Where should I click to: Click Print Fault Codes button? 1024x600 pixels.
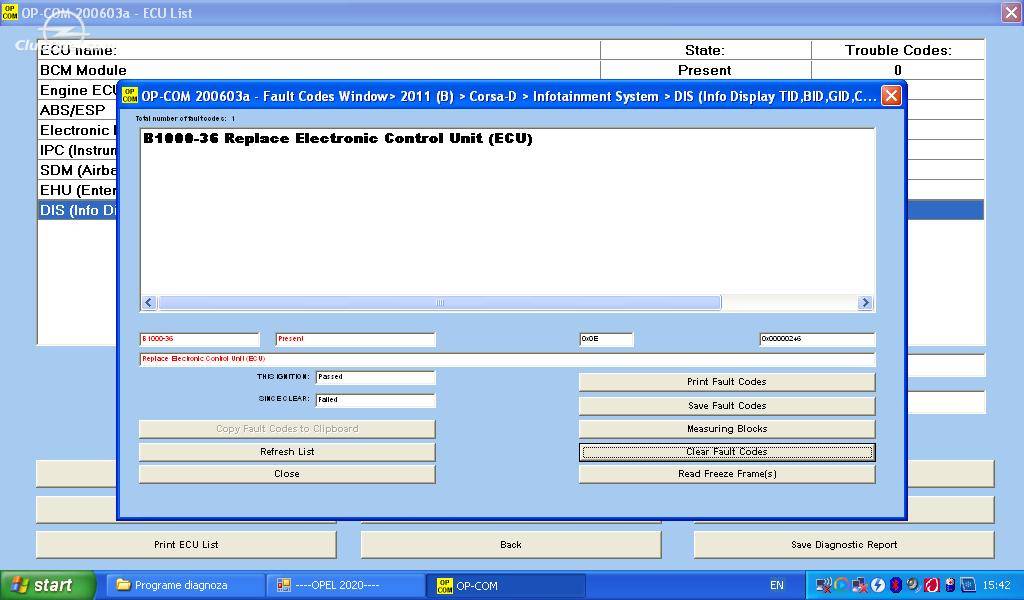(727, 382)
